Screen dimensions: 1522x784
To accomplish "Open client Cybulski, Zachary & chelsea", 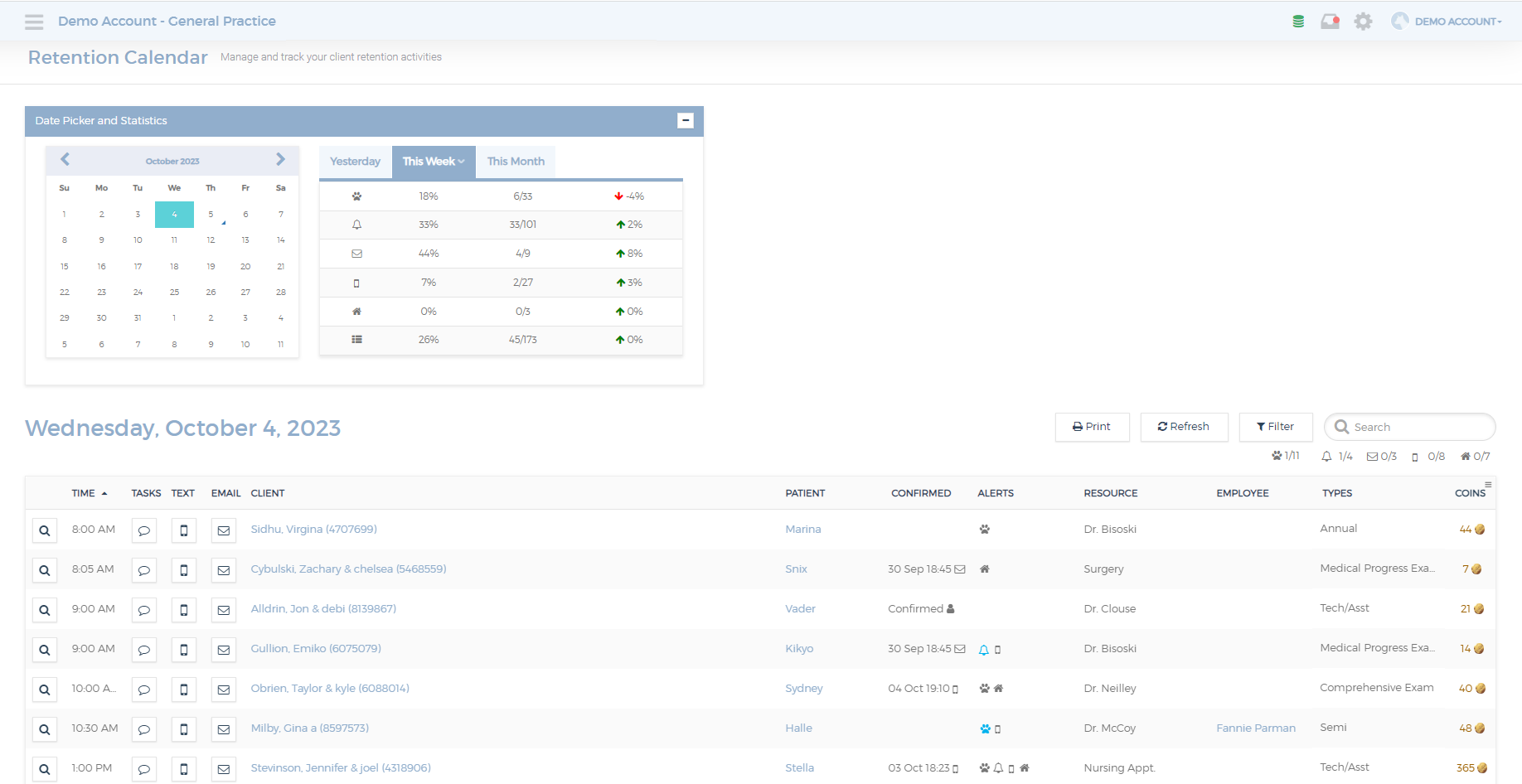I will (x=348, y=569).
